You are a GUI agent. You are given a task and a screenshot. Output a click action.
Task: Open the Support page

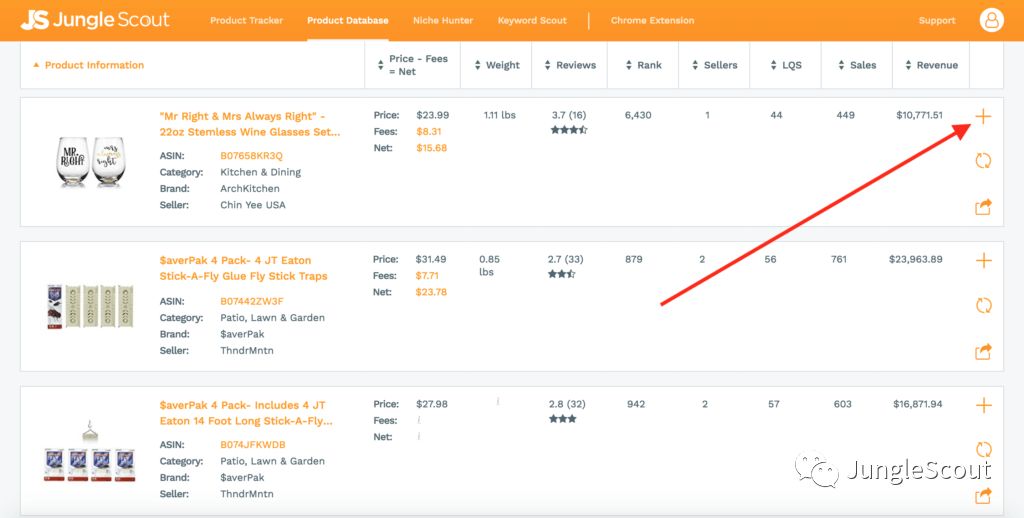click(x=937, y=21)
